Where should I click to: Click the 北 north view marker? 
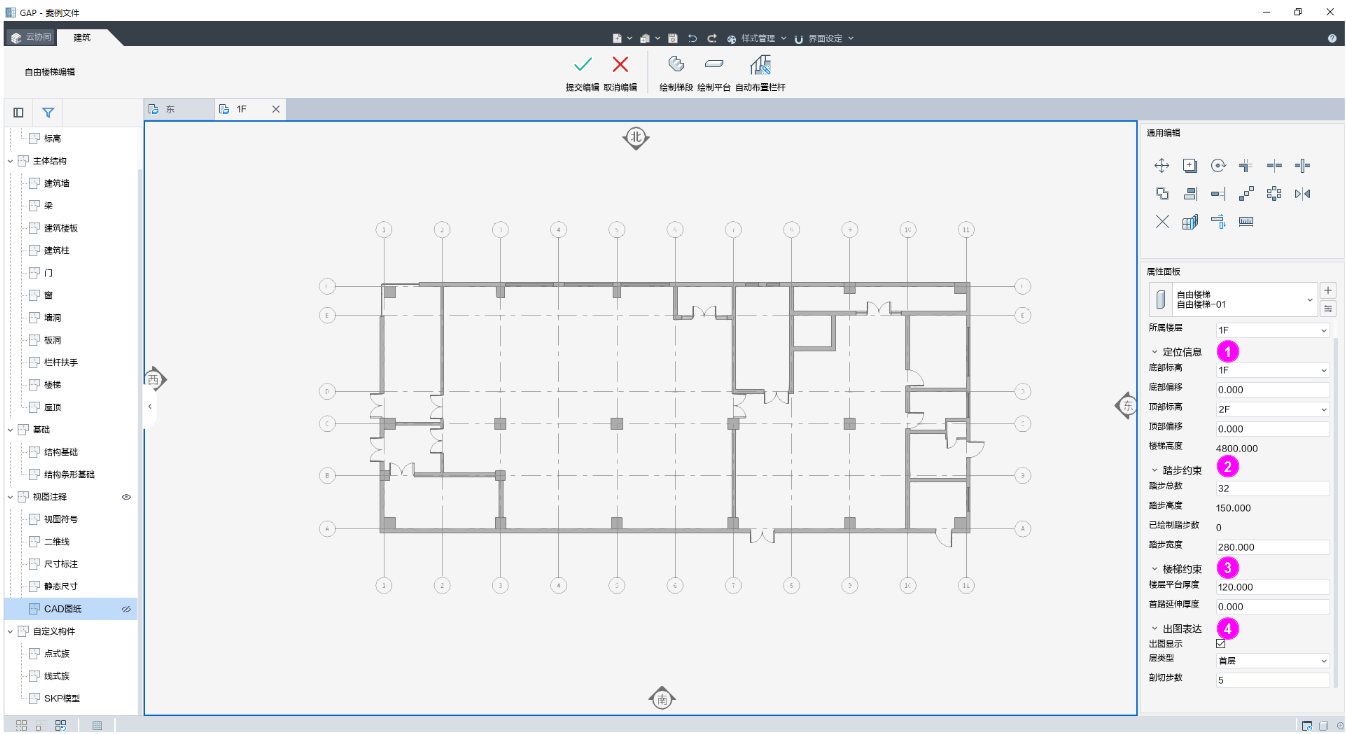pos(636,138)
